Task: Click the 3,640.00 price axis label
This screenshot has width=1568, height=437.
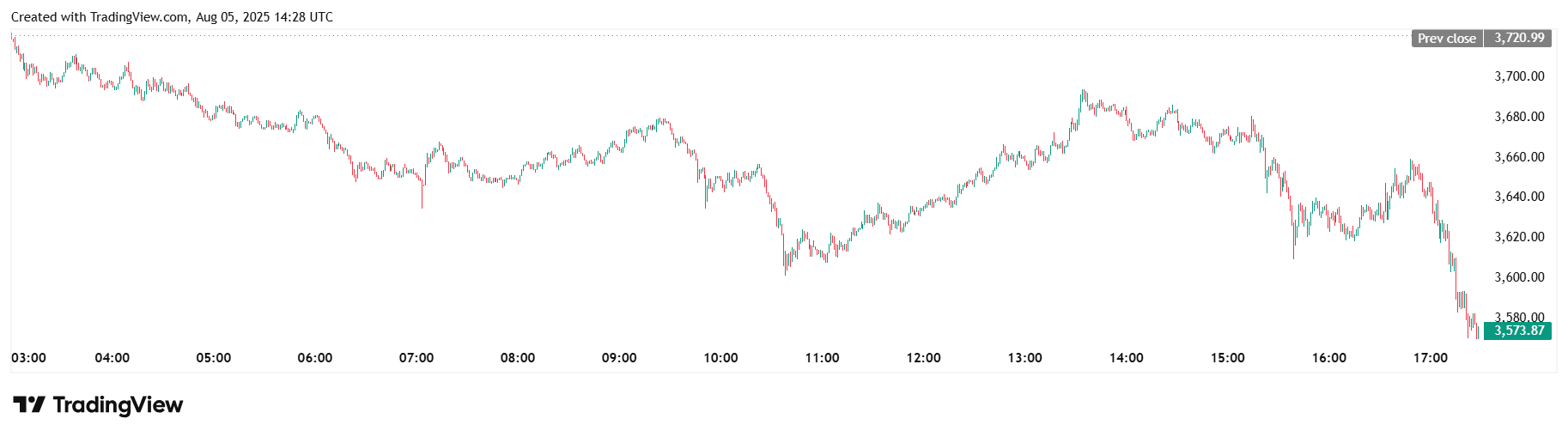Action: 1519,197
